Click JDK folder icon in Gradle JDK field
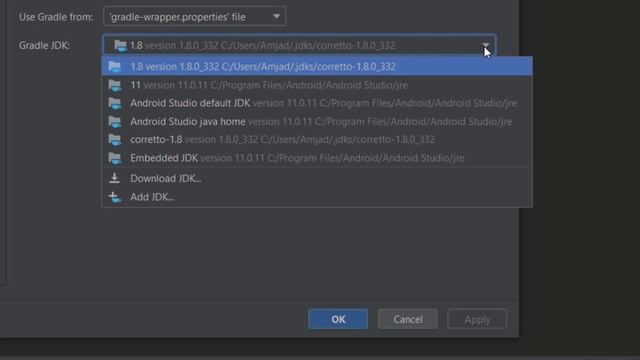The image size is (640, 360). tap(120, 45)
